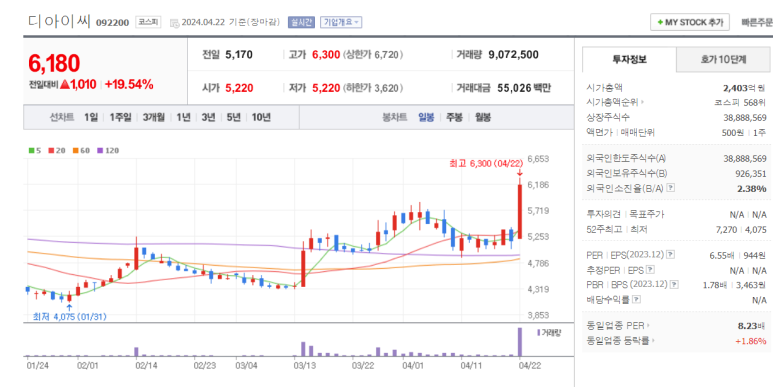
Task: Add stock with MY STOCK 추가 button
Action: (690, 22)
